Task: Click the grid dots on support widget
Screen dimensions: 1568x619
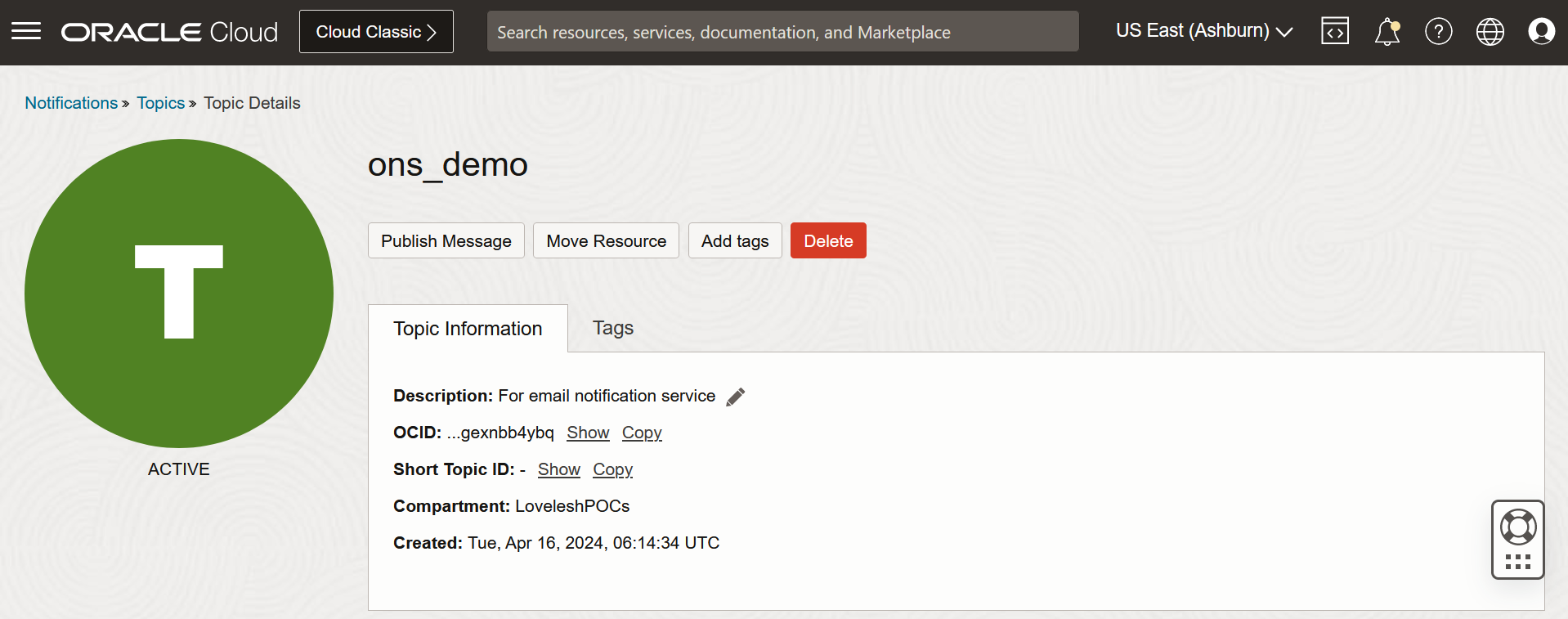Action: 1518,562
